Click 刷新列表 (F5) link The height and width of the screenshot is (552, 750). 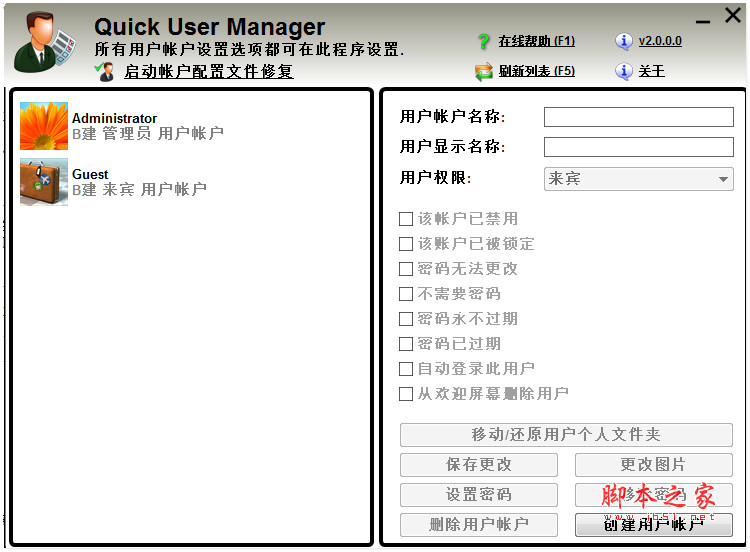537,71
